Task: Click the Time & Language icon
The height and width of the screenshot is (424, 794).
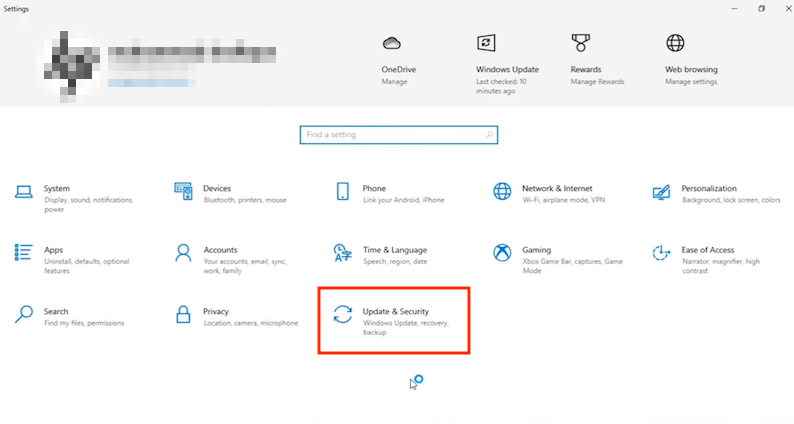Action: (343, 253)
